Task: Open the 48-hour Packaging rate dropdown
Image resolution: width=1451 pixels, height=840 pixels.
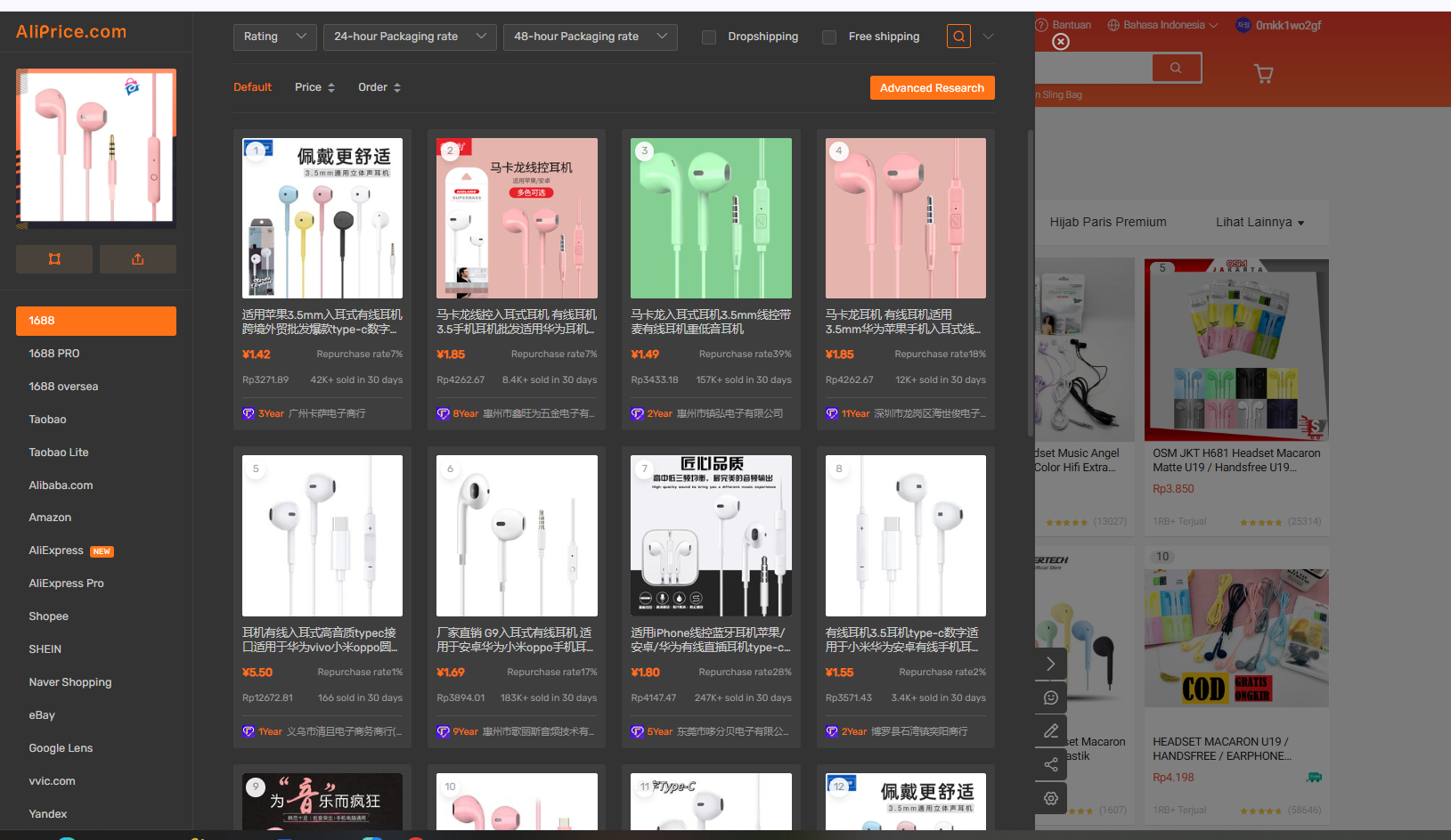Action: [591, 37]
